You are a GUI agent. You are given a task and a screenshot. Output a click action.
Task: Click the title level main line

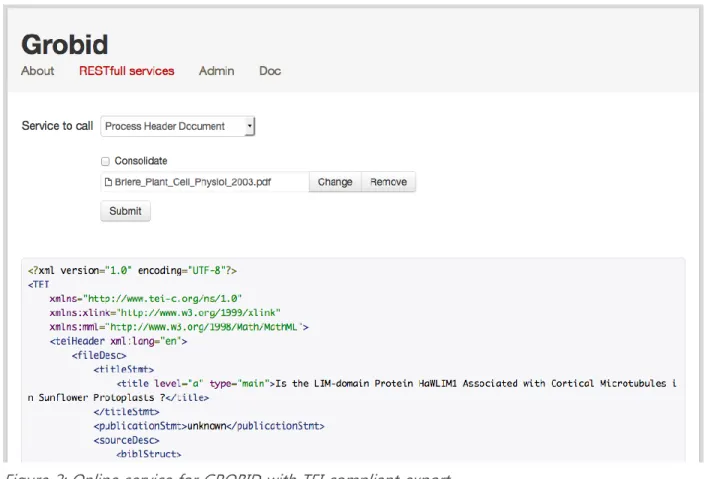[x=397, y=384]
